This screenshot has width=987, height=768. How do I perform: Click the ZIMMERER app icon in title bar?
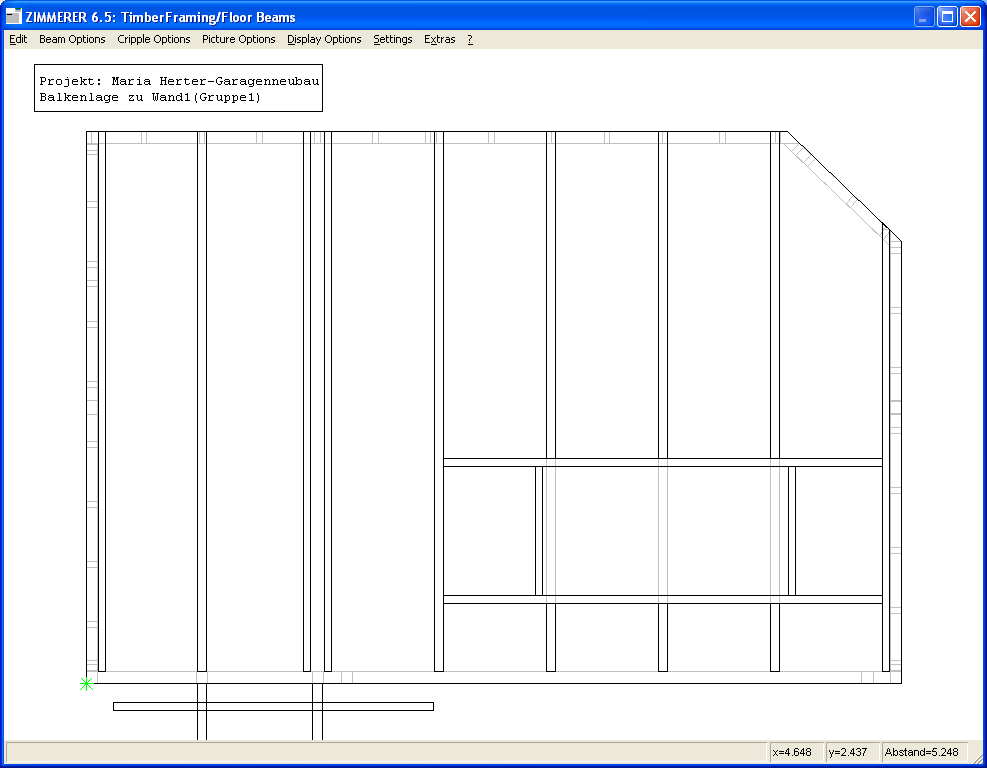pos(14,16)
